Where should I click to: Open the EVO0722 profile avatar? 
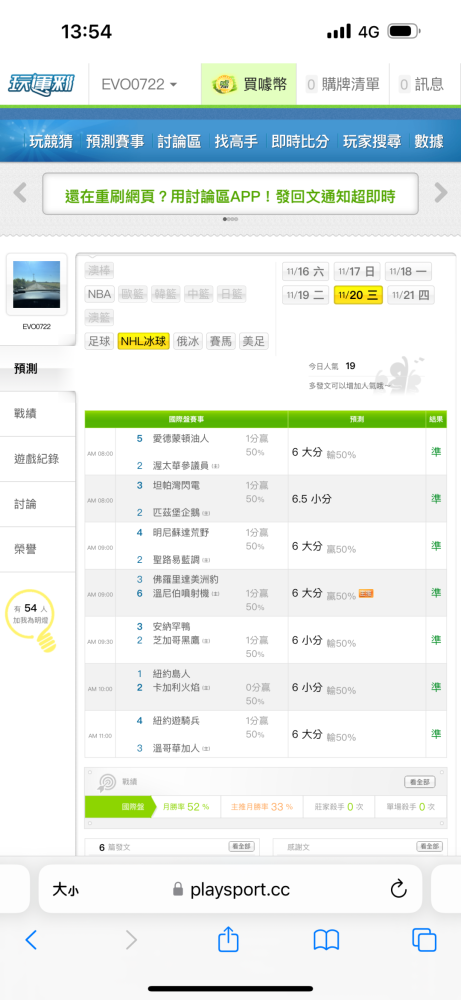click(x=37, y=284)
